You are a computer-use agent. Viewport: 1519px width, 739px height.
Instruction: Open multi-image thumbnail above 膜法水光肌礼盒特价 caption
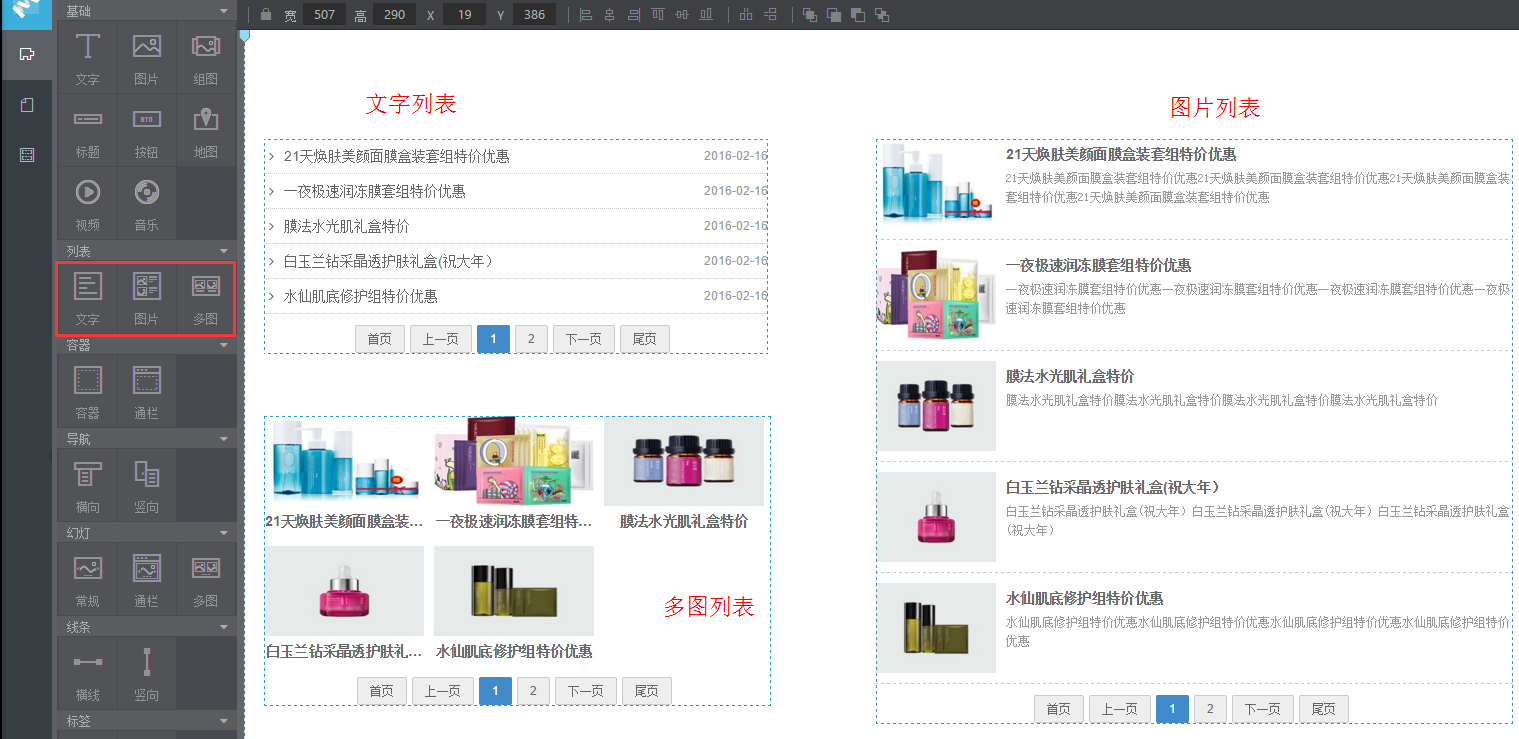[684, 462]
